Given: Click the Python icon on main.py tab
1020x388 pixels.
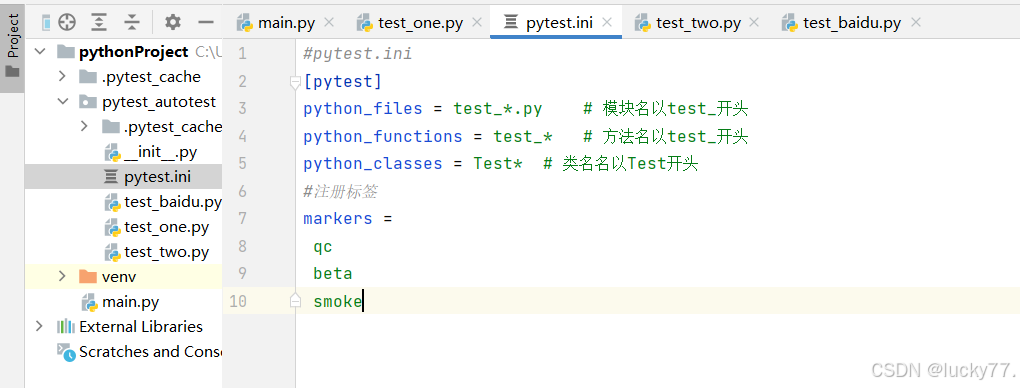Looking at the screenshot, I should [245, 23].
